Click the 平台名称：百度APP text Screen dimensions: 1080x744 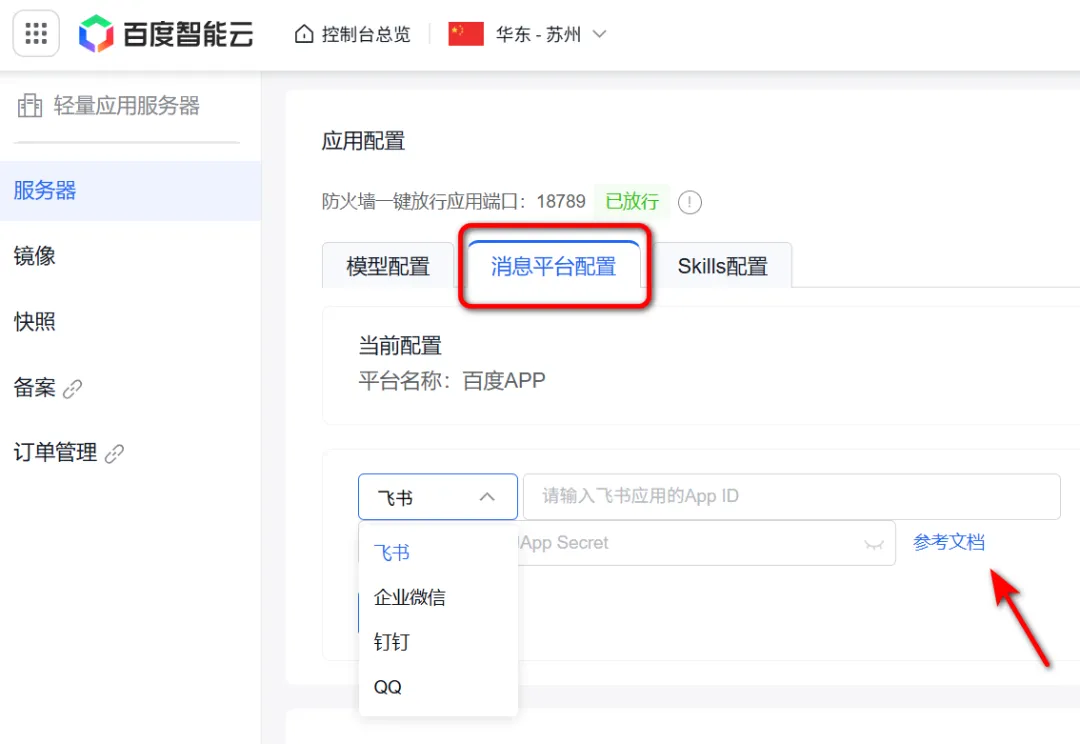click(452, 380)
